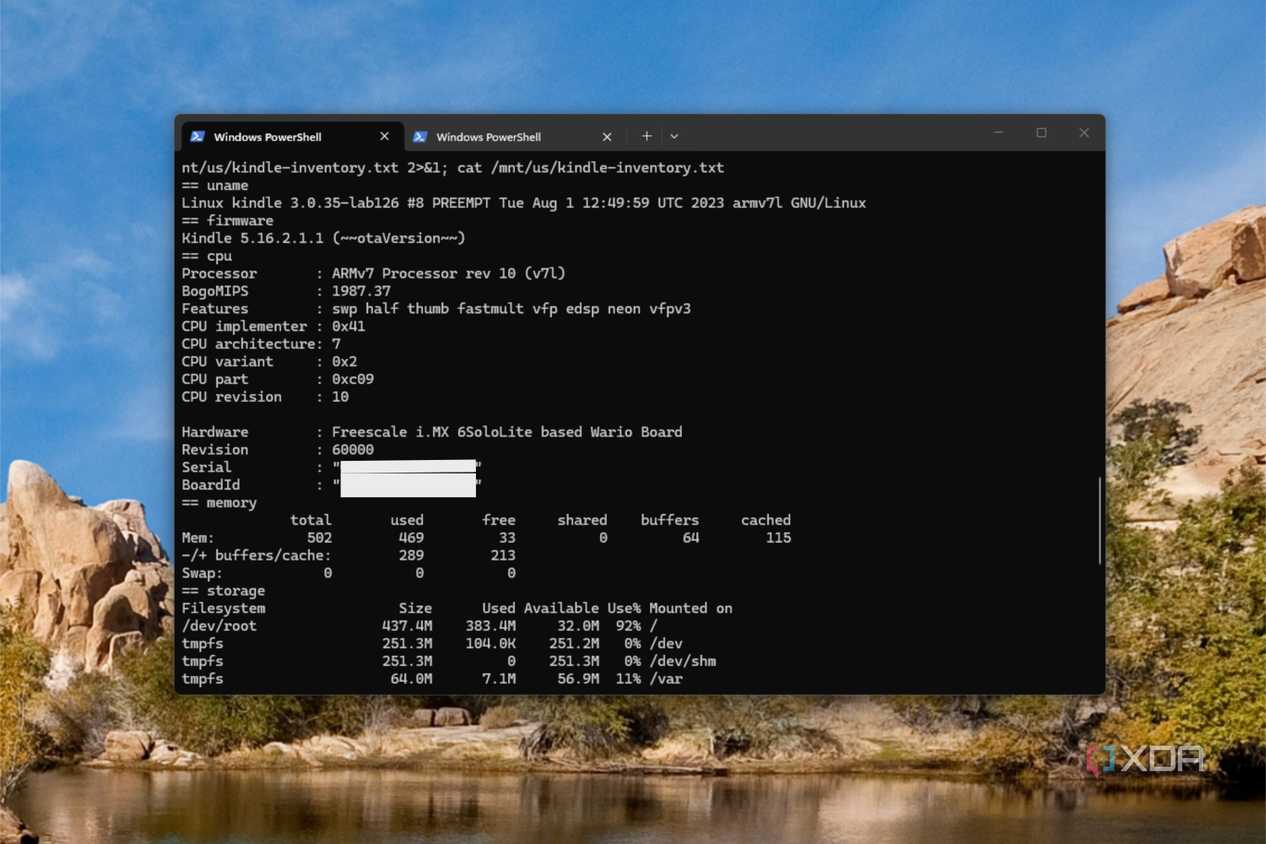The image size is (1266, 844).
Task: Maximize the terminal window
Action: [x=1041, y=133]
